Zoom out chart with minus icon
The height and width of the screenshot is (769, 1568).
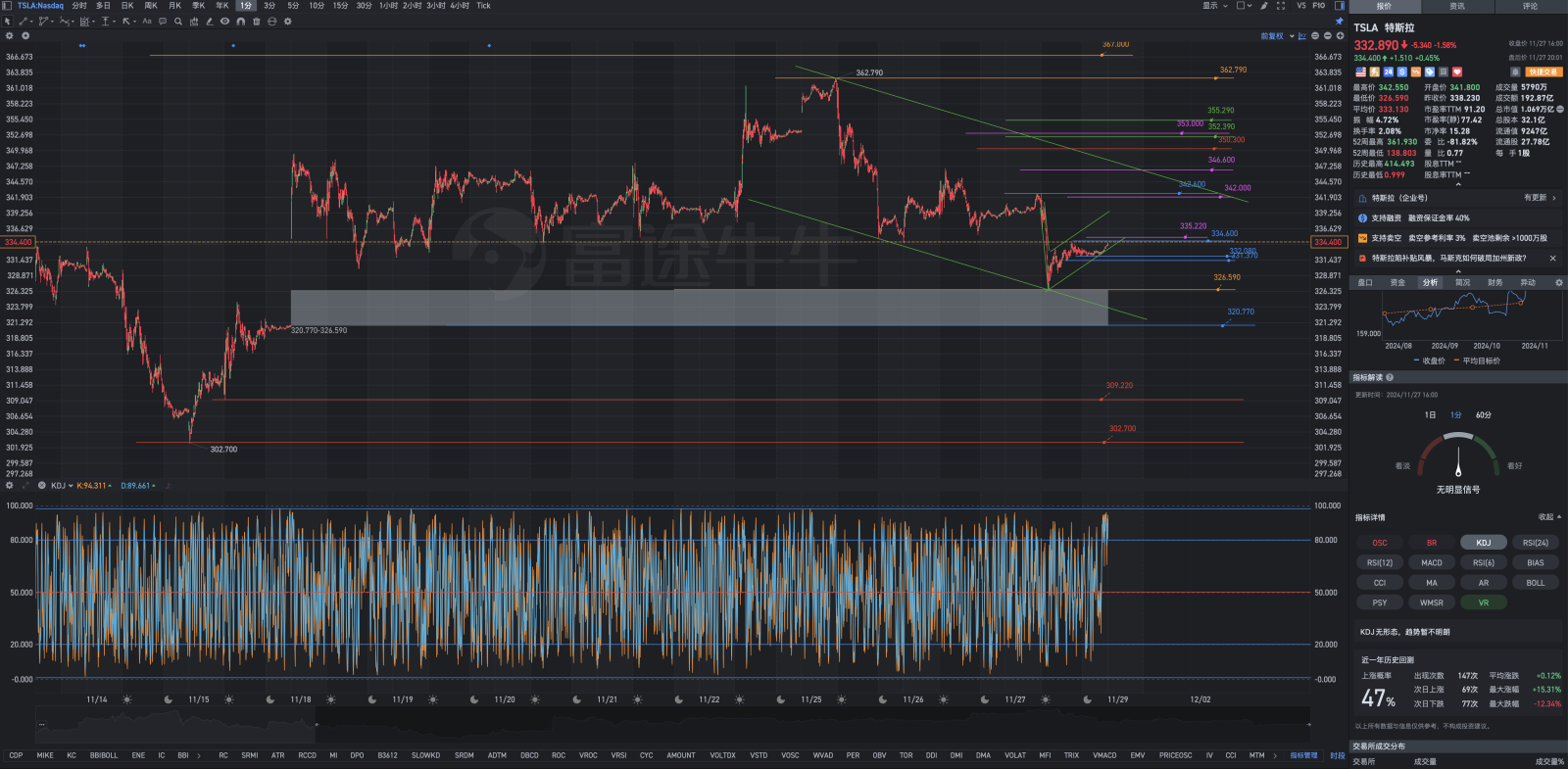tap(1327, 36)
